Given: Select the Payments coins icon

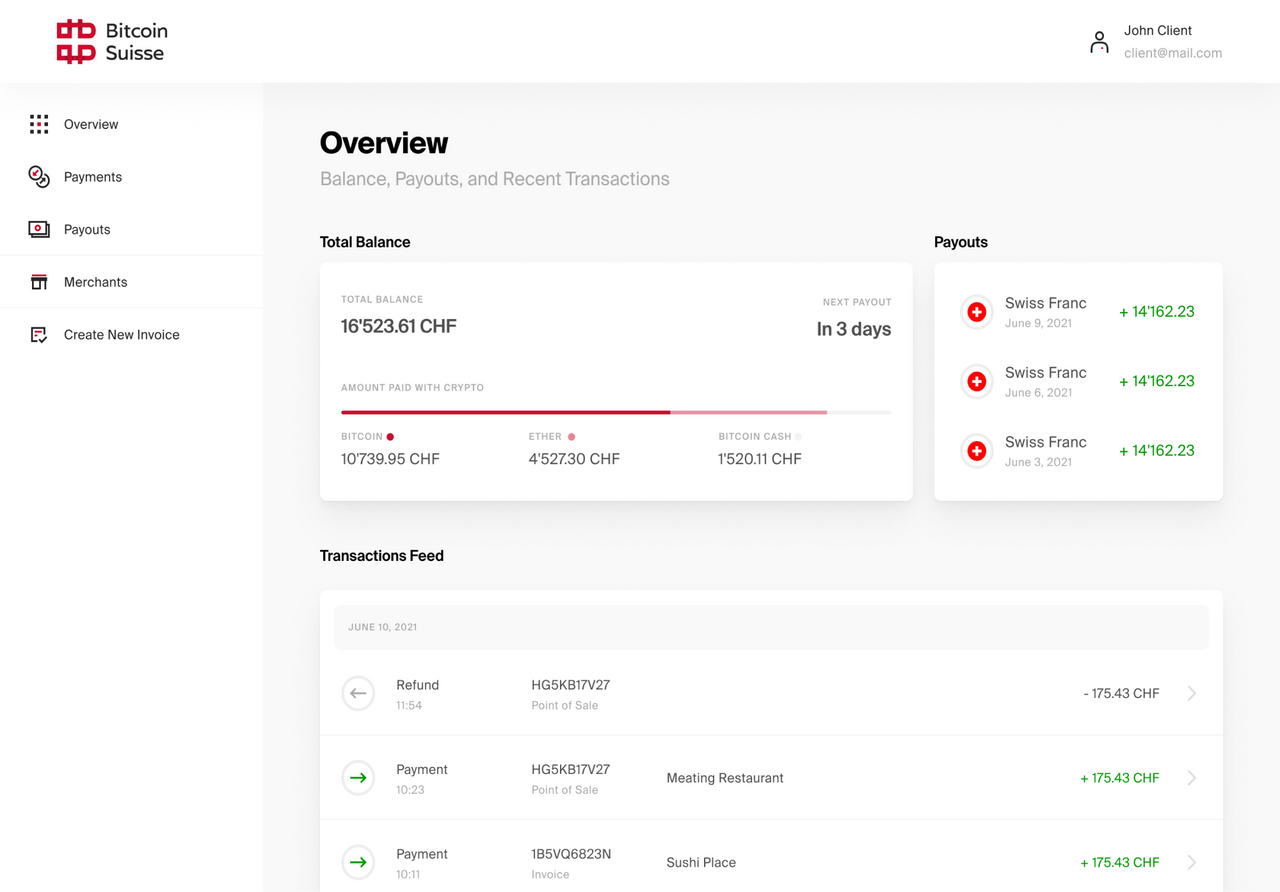Looking at the screenshot, I should [38, 176].
